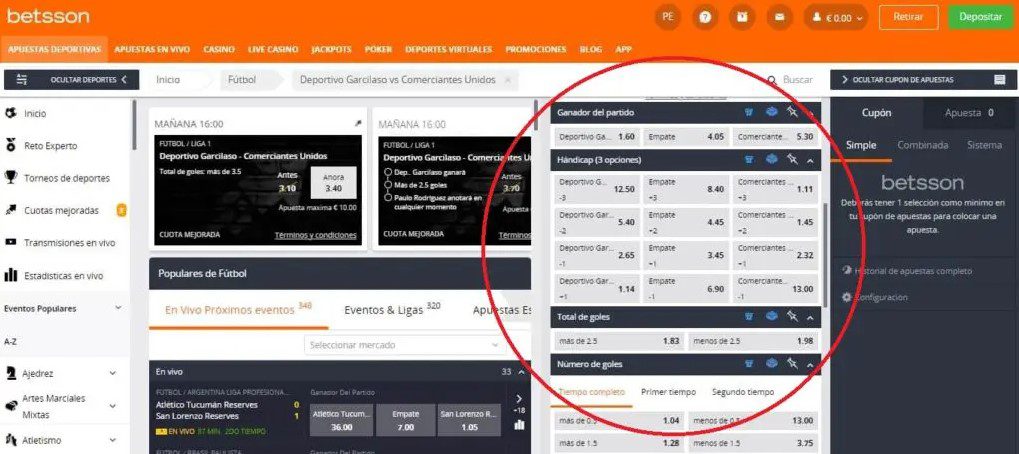
Task: Click the shirt icon in Hándicap header
Action: click(x=749, y=159)
